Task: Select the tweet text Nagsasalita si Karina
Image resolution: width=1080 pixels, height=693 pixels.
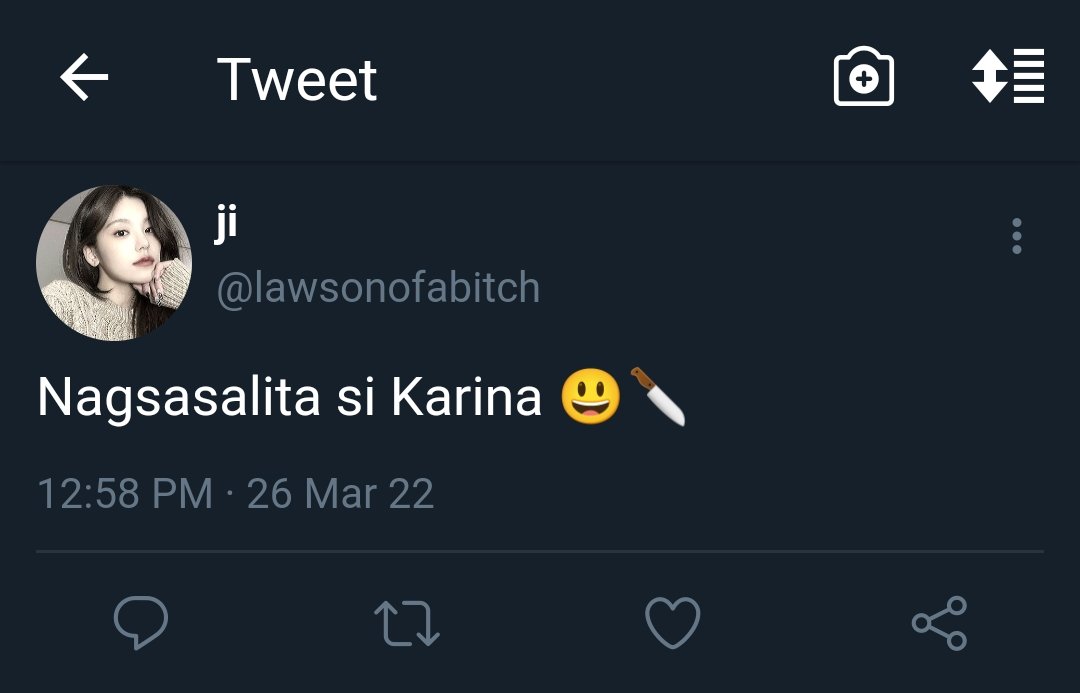Action: point(290,397)
